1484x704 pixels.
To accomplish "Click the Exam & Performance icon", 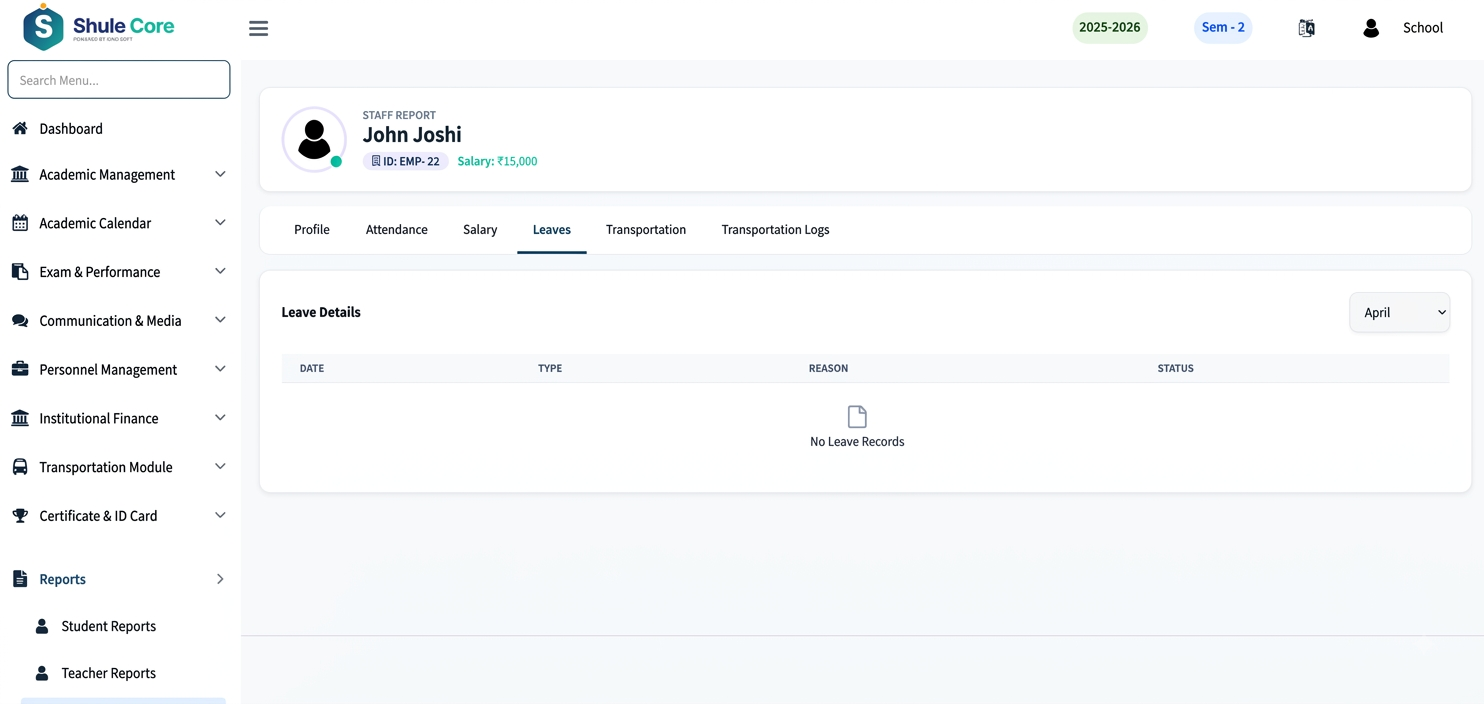I will (20, 272).
